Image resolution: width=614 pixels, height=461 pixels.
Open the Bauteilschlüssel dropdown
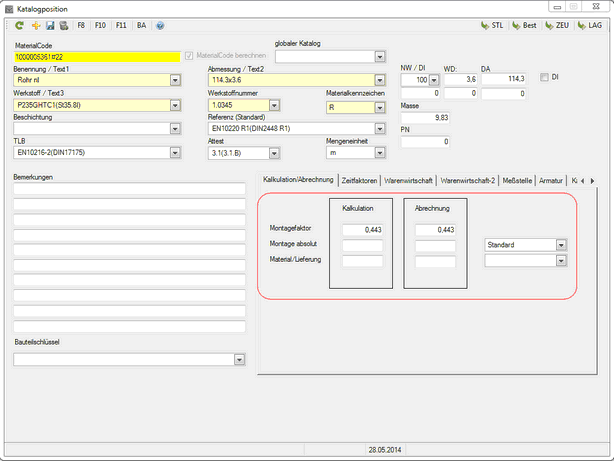coord(240,359)
